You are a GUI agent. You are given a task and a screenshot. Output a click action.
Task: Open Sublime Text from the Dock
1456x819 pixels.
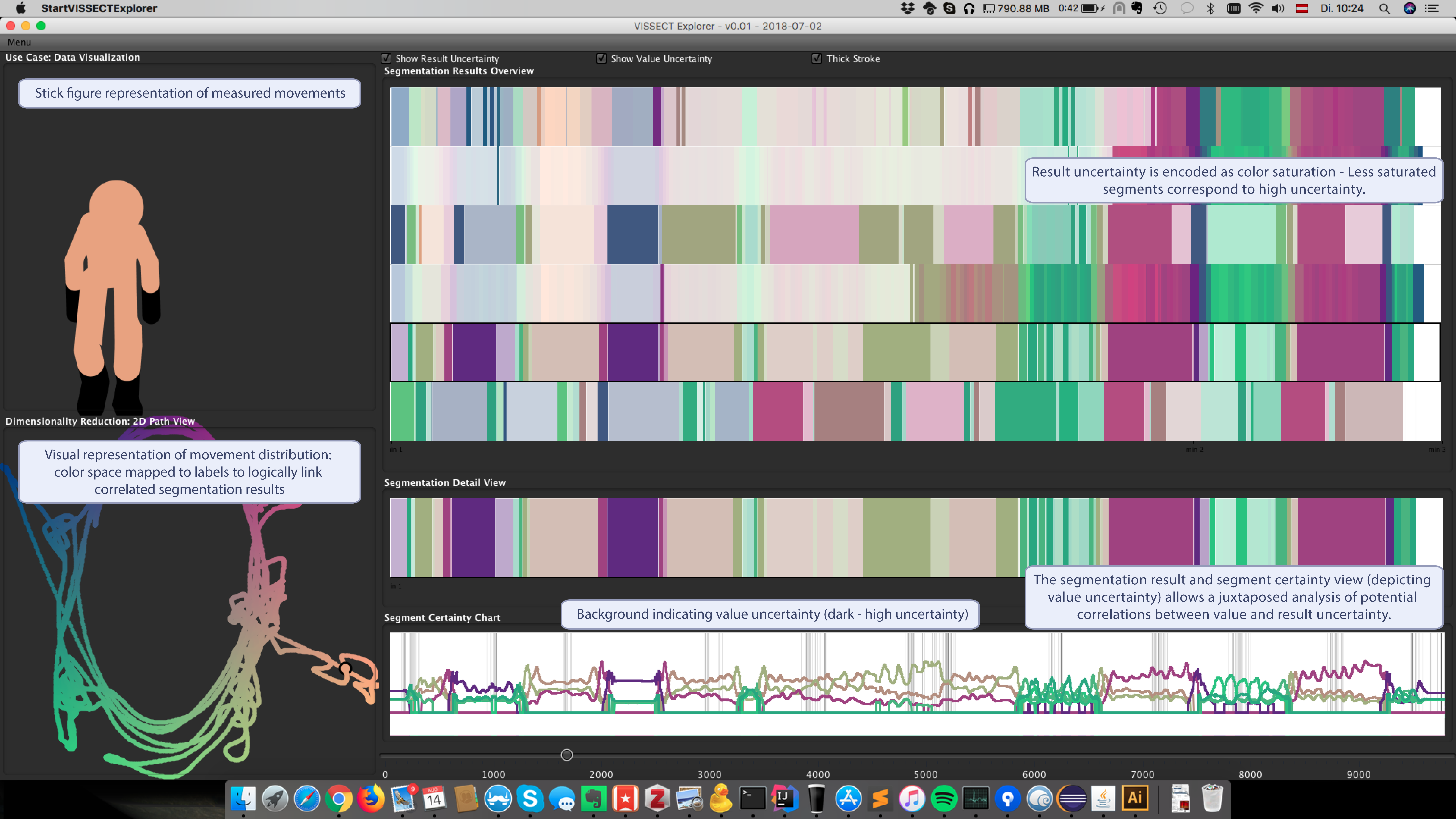880,799
